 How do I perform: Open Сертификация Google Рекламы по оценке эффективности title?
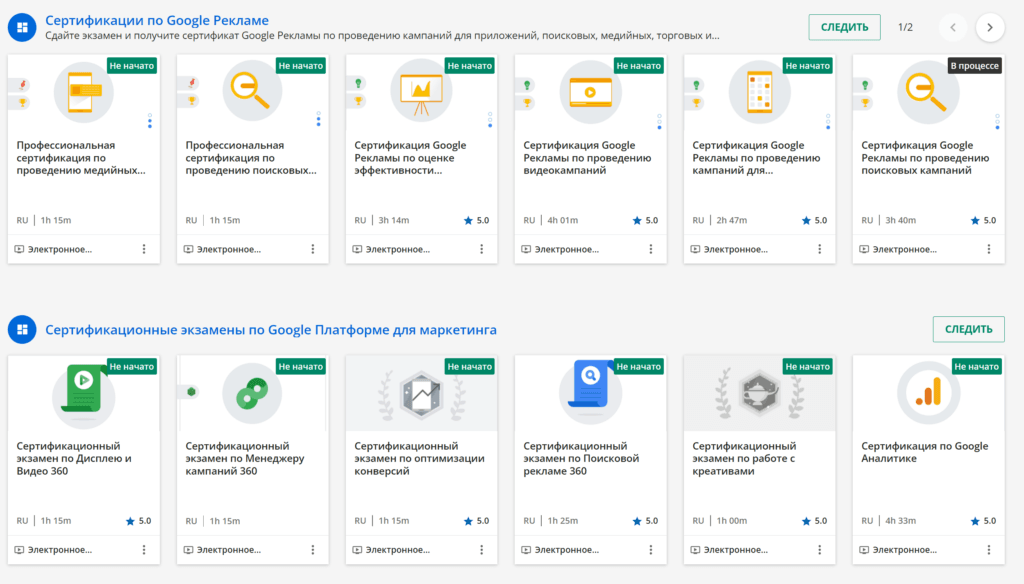[x=410, y=157]
